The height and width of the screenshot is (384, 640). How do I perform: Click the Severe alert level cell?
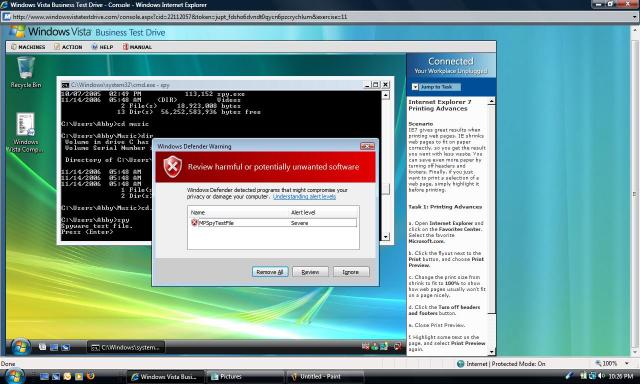point(300,223)
